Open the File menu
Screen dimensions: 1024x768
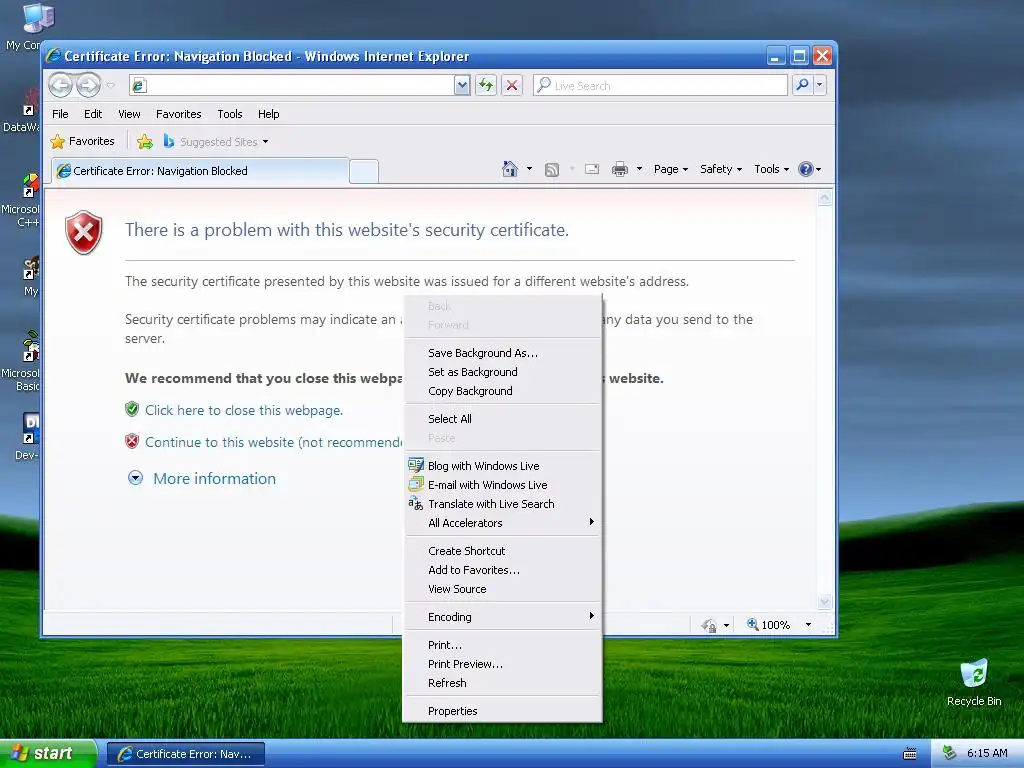click(60, 114)
